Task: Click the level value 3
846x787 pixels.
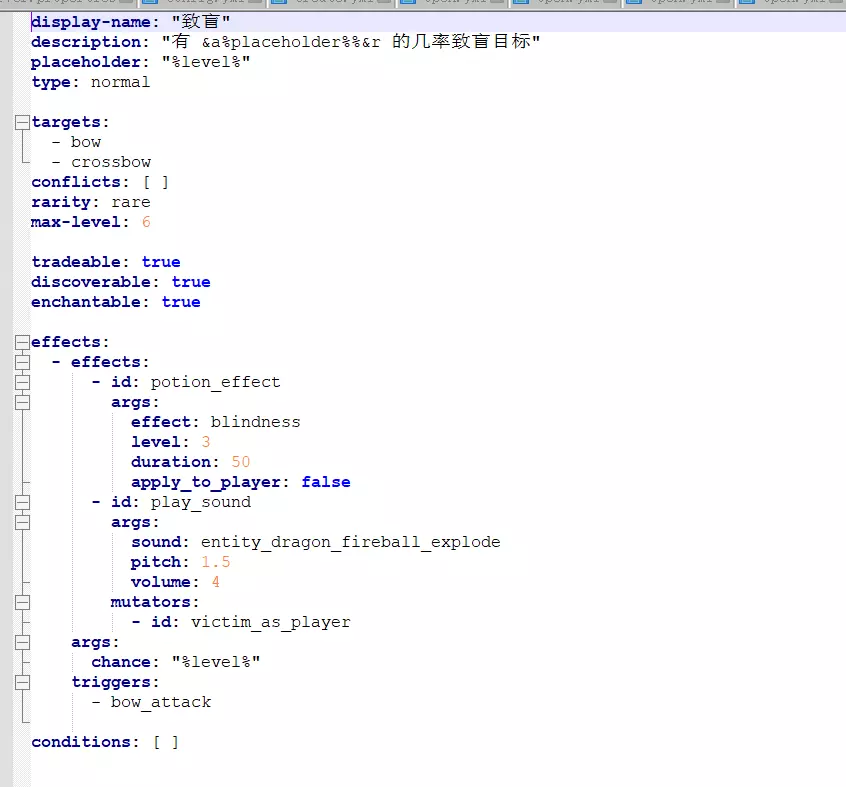Action: [206, 442]
